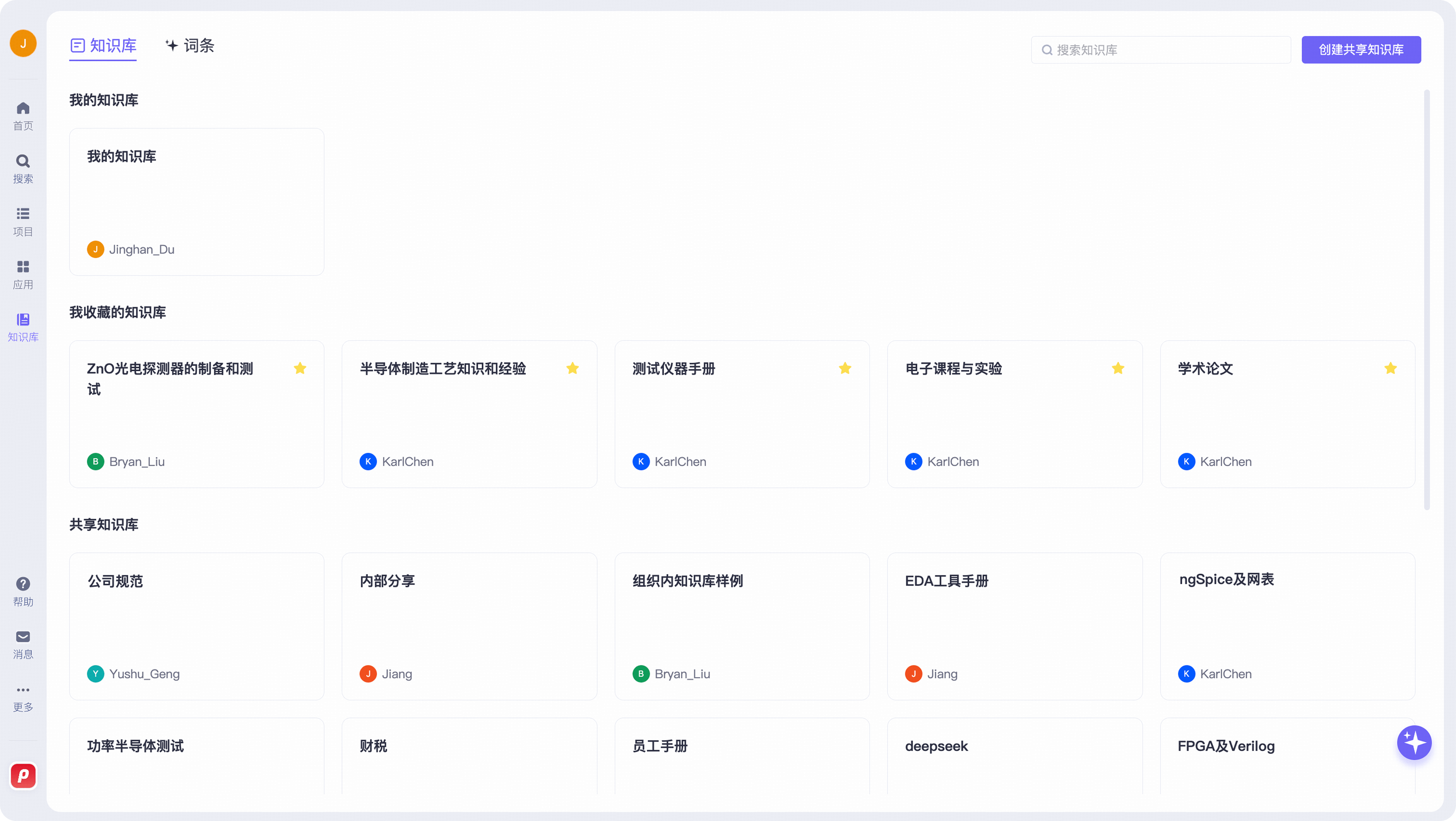This screenshot has width=1456, height=821.
Task: Open 组织内知识库样例 card
Action: tap(742, 627)
